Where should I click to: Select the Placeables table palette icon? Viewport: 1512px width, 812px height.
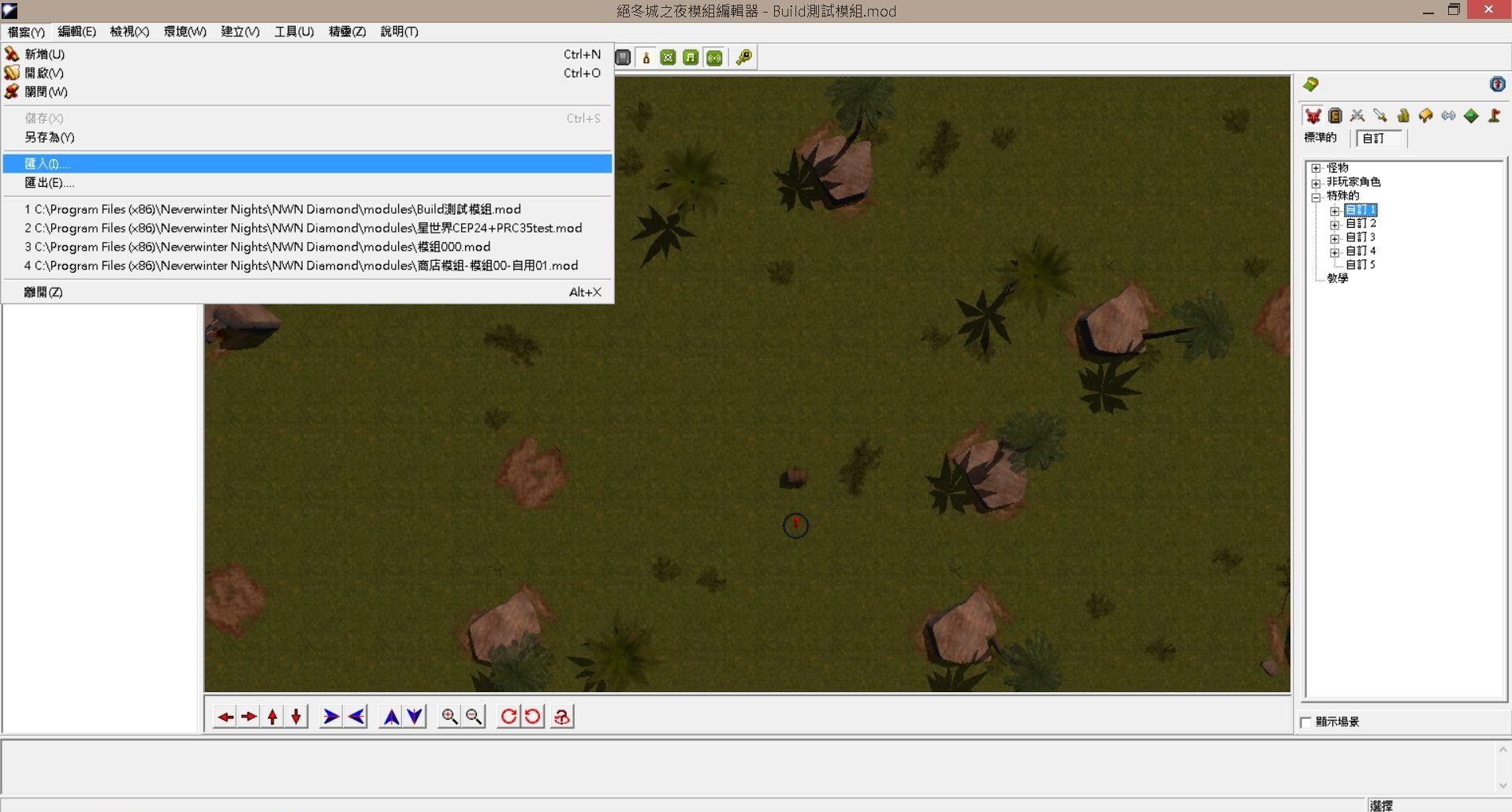[x=1425, y=116]
